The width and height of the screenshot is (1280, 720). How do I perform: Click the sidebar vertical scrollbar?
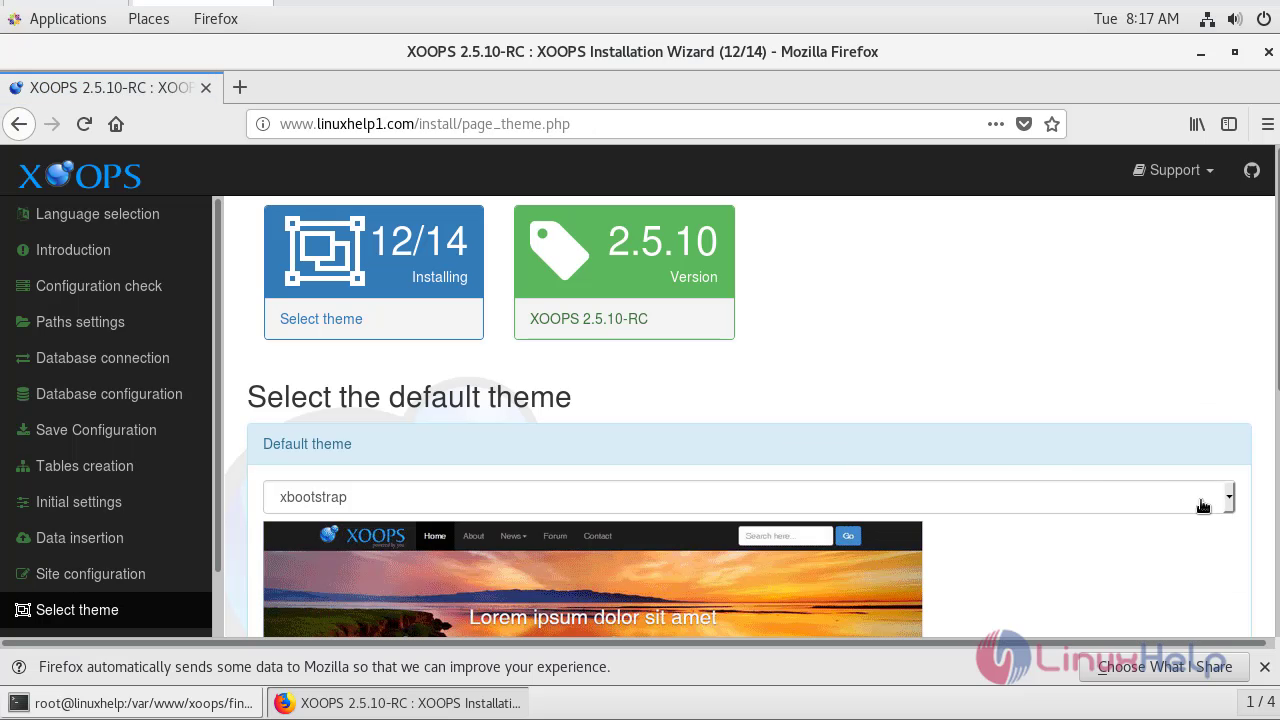coord(216,385)
